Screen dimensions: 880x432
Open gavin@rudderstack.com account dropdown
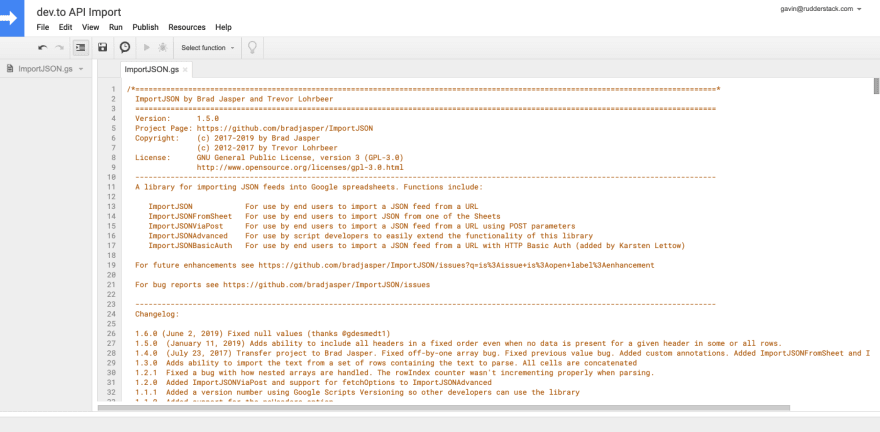pyautogui.click(x=821, y=9)
